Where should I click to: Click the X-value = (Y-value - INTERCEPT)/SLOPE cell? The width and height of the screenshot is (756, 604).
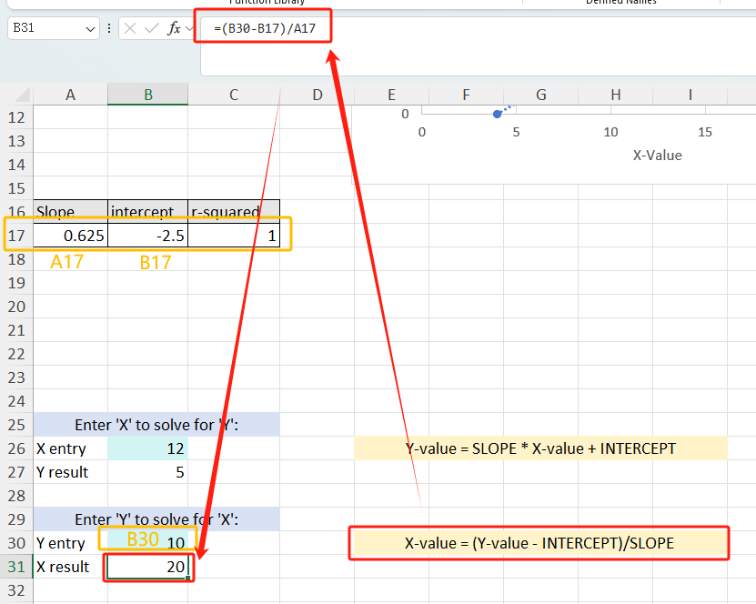(x=540, y=543)
